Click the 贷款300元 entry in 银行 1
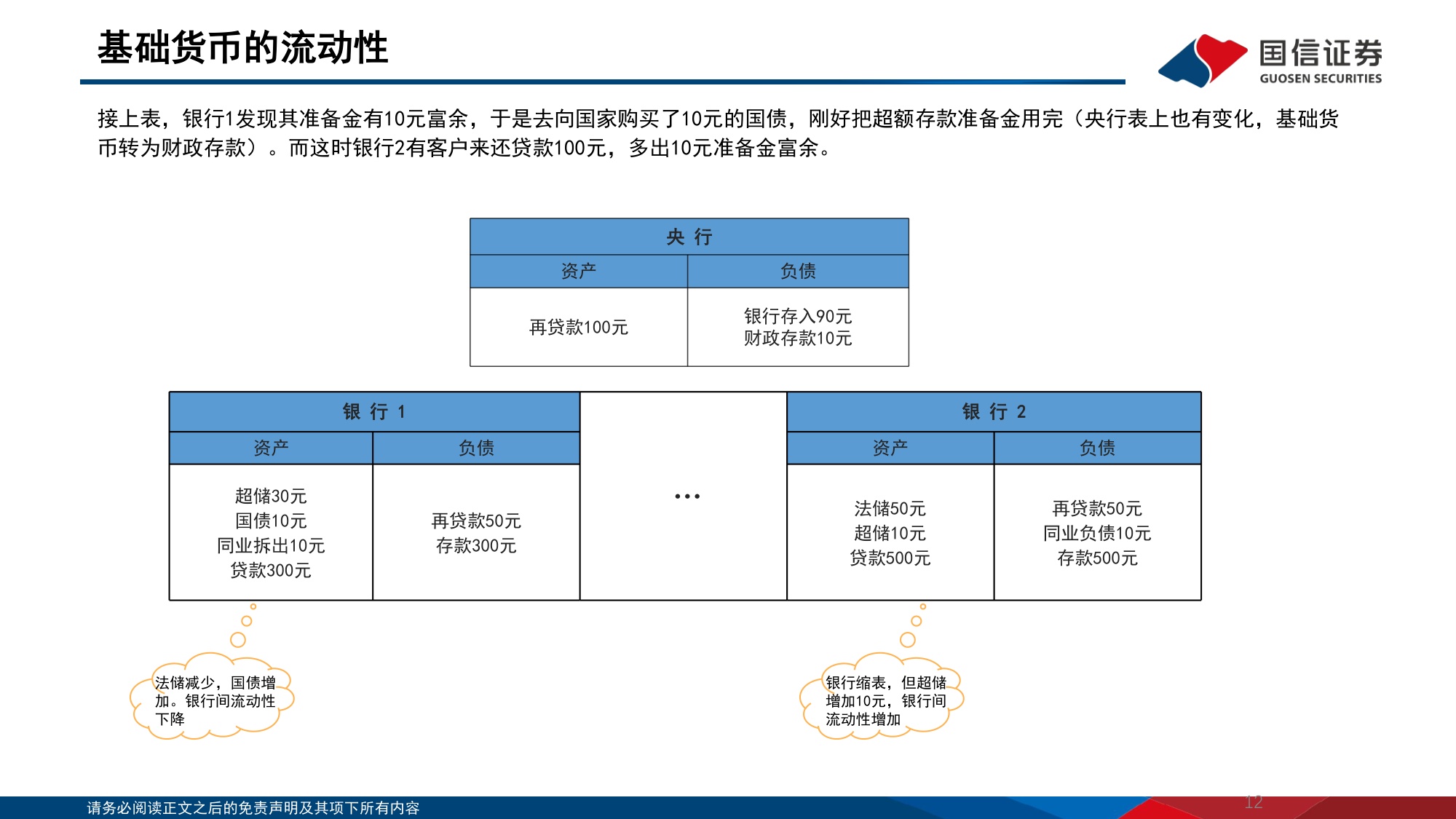The image size is (1456, 819). pyautogui.click(x=271, y=570)
